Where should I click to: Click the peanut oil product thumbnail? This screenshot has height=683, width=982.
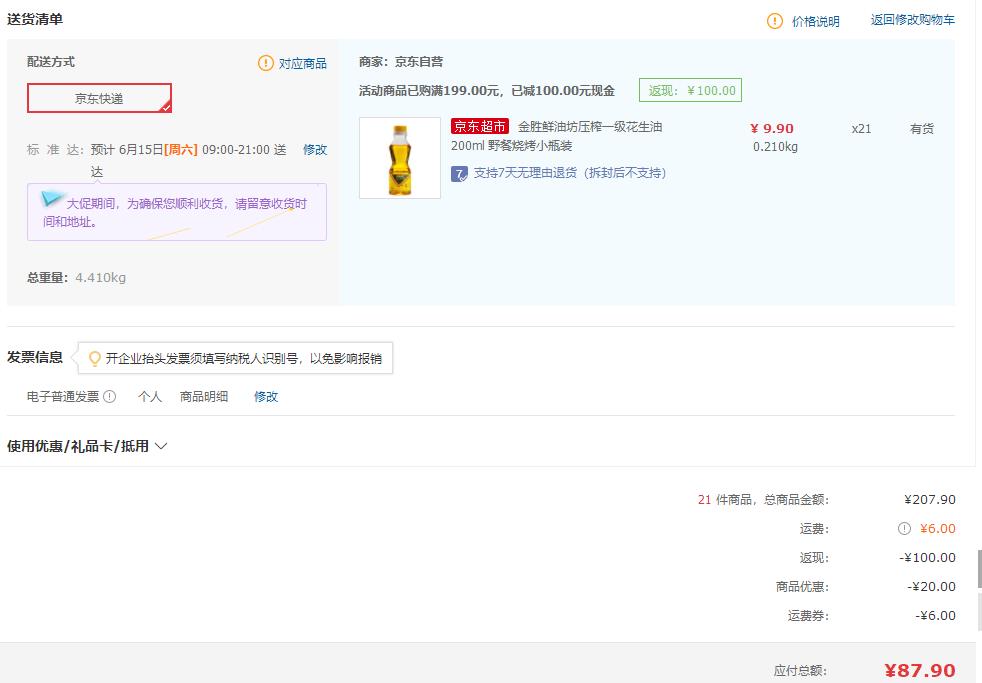[400, 158]
